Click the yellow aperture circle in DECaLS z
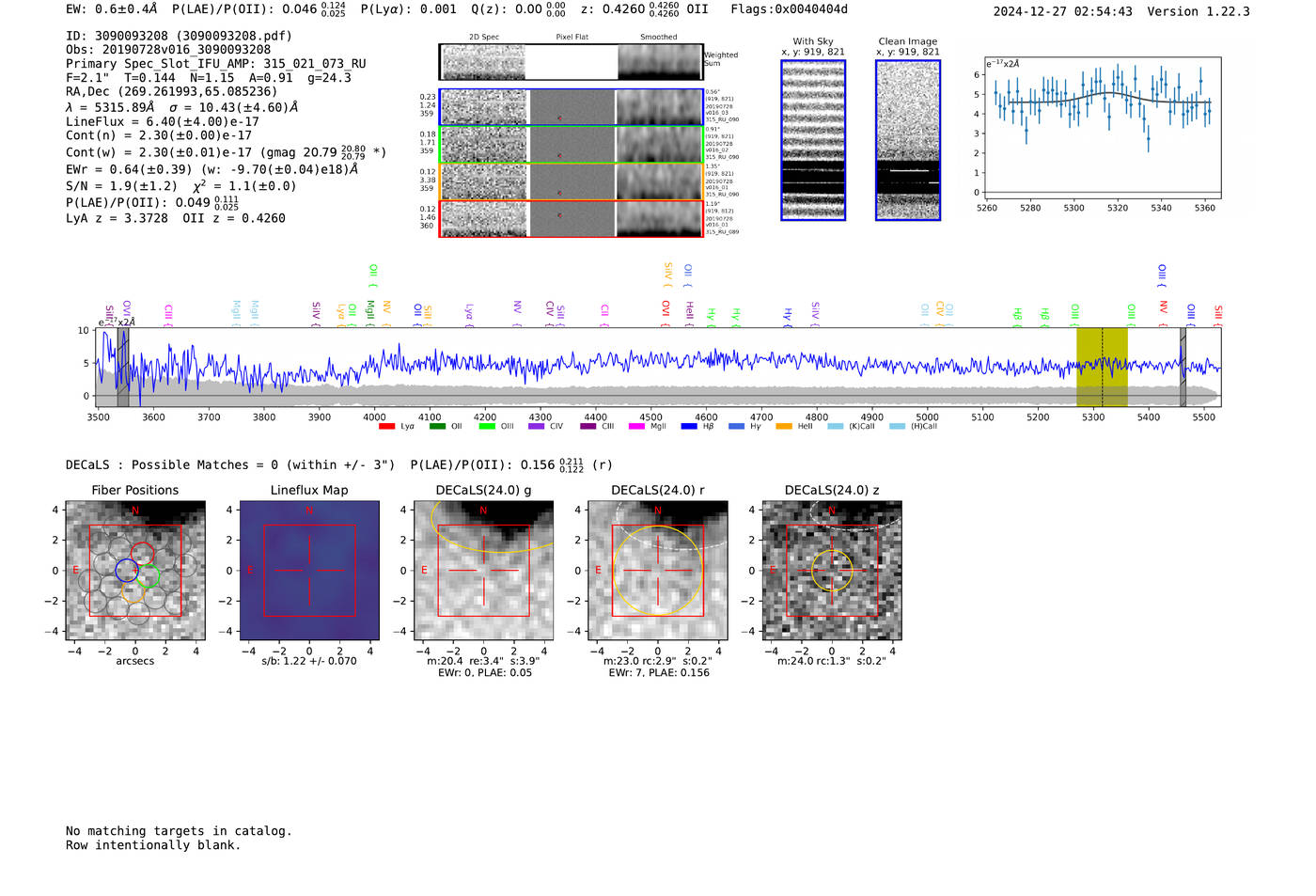Image resolution: width=1316 pixels, height=896 pixels. coord(832,571)
